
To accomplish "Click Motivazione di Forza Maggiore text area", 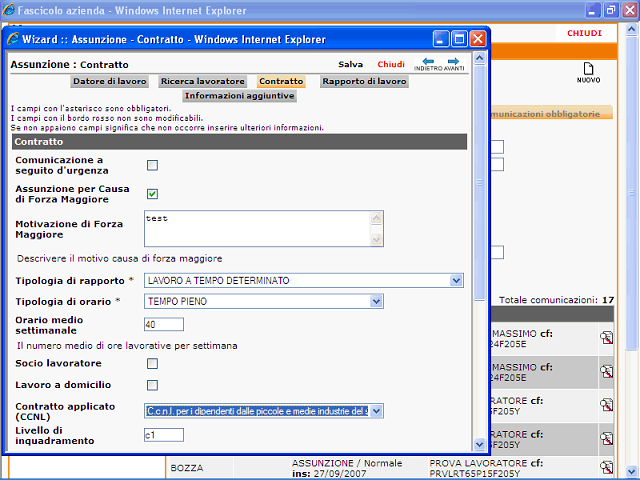I will 264,229.
